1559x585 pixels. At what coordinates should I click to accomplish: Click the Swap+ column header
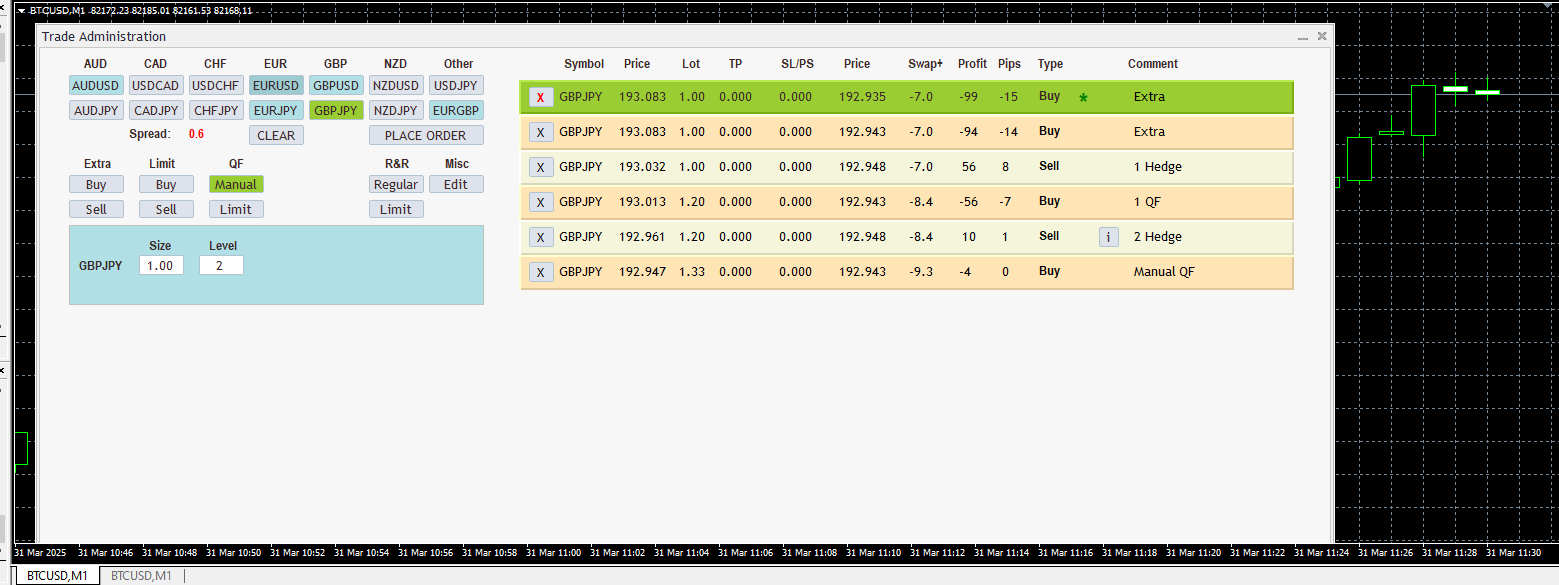point(925,64)
